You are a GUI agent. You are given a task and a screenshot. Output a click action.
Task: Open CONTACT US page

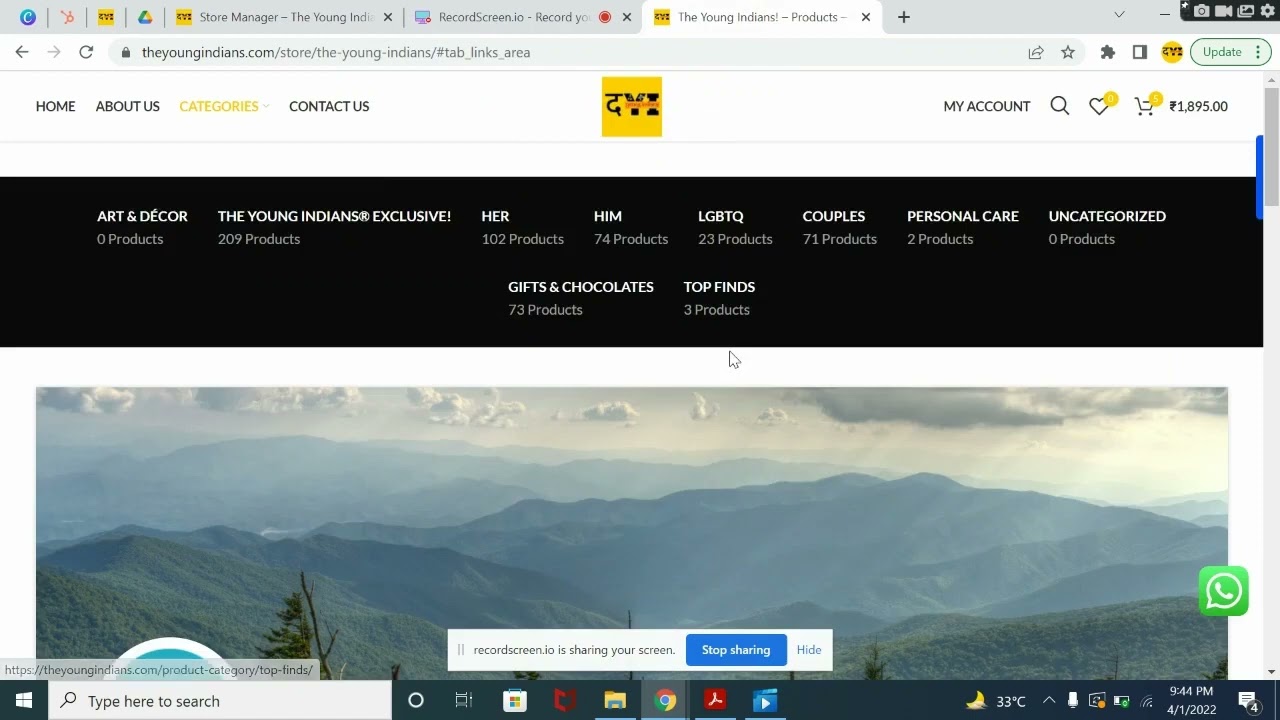pos(329,106)
